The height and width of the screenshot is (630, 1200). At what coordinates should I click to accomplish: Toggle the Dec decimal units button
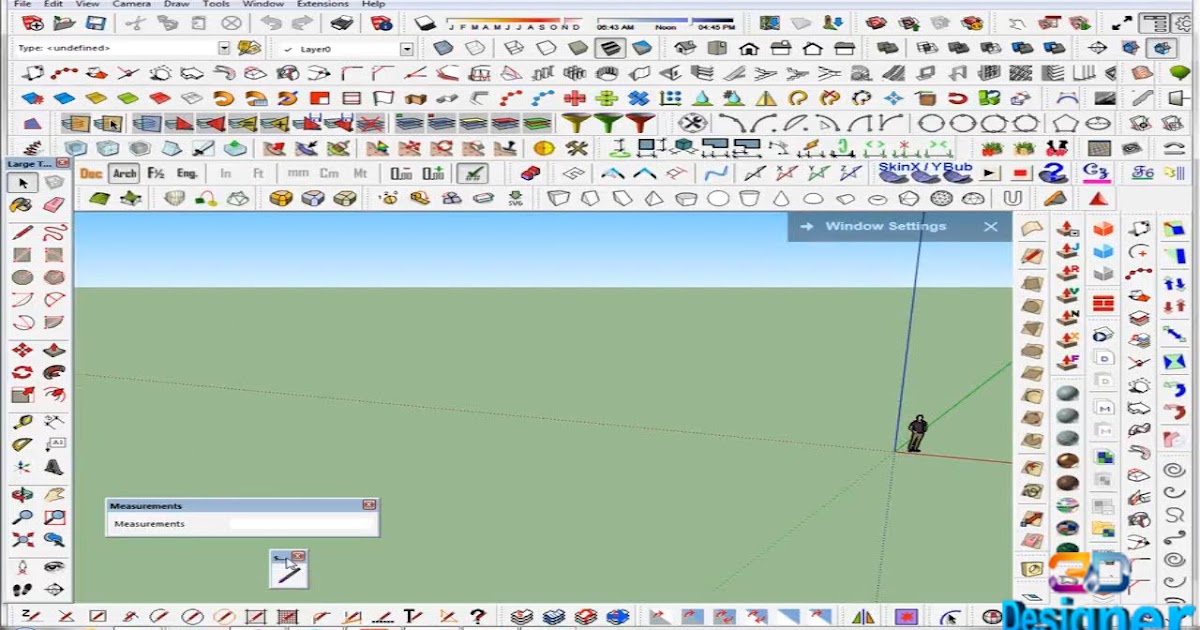coord(91,174)
